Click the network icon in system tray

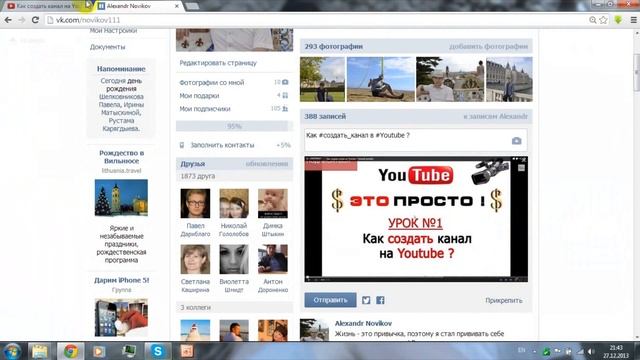(580, 351)
